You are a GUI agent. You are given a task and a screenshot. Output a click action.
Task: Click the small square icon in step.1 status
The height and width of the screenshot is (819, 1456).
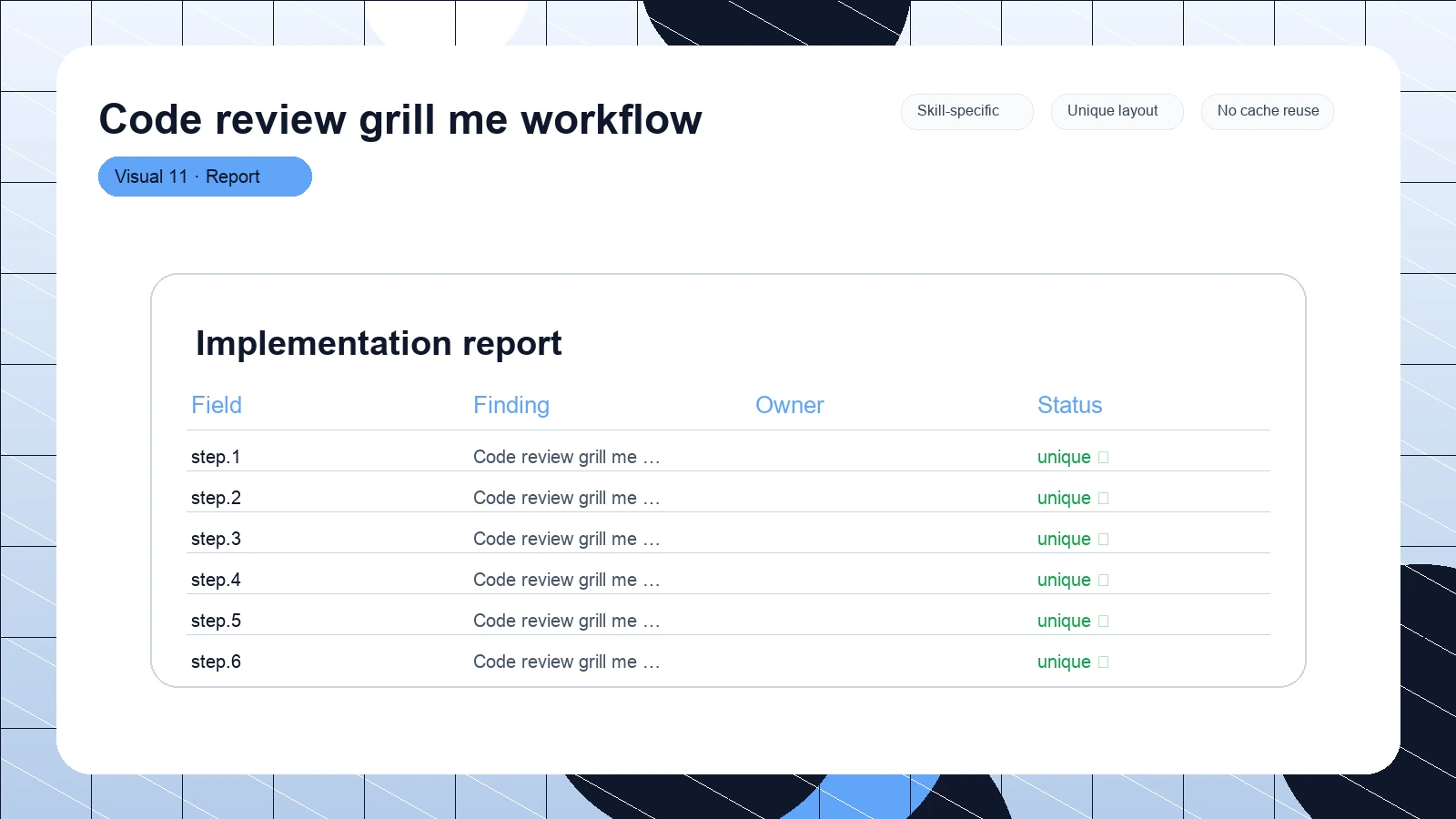coord(1104,458)
